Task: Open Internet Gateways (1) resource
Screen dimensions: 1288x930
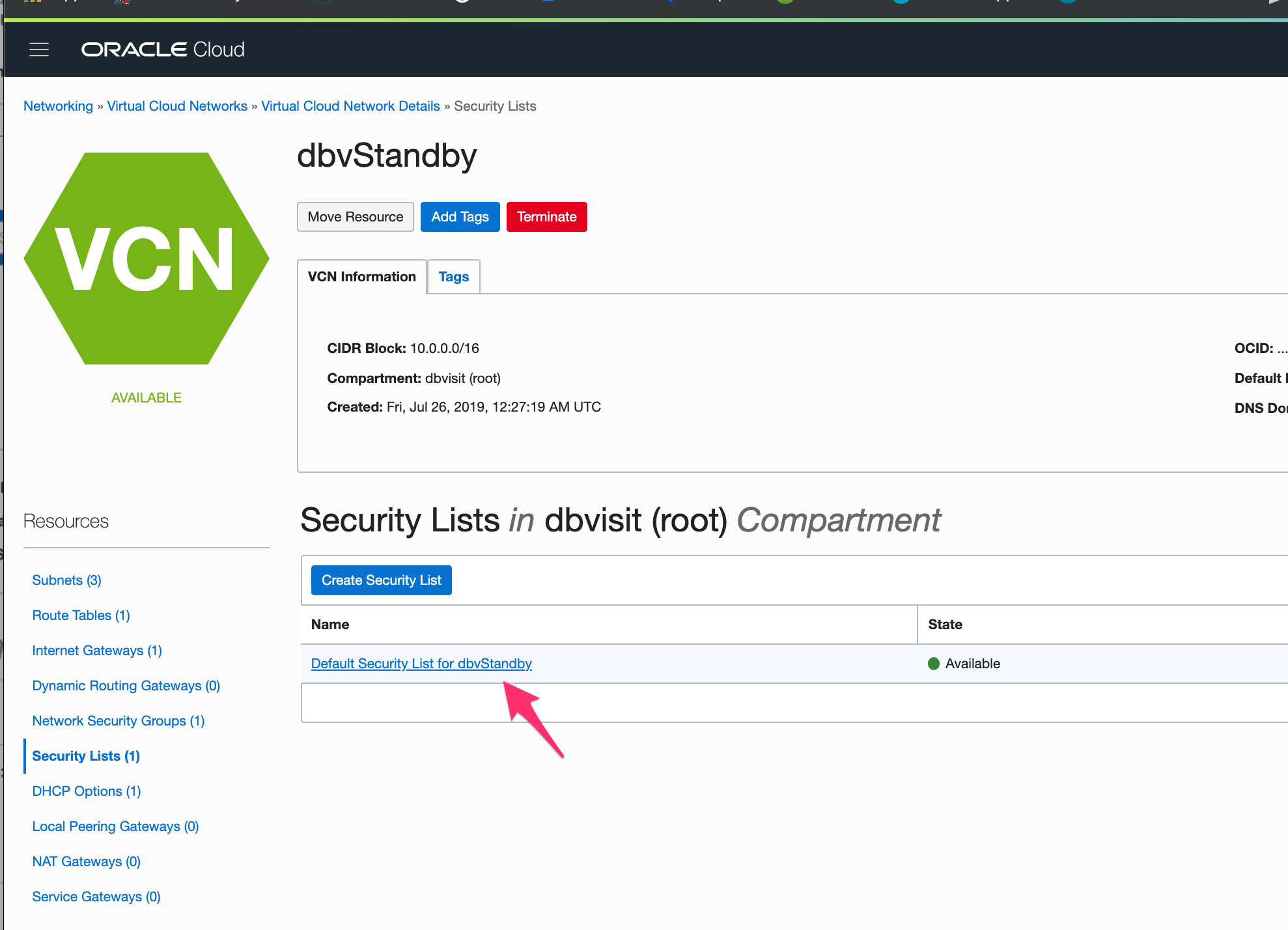Action: (97, 651)
